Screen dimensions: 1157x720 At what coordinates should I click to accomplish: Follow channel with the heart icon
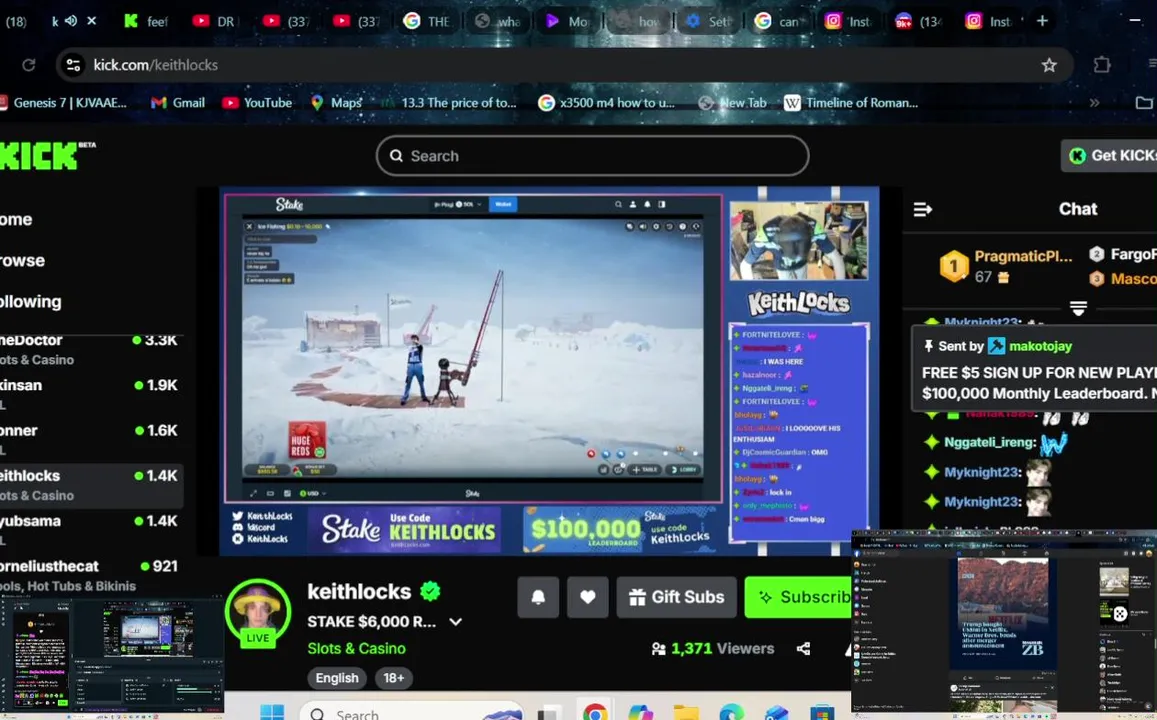click(x=587, y=597)
